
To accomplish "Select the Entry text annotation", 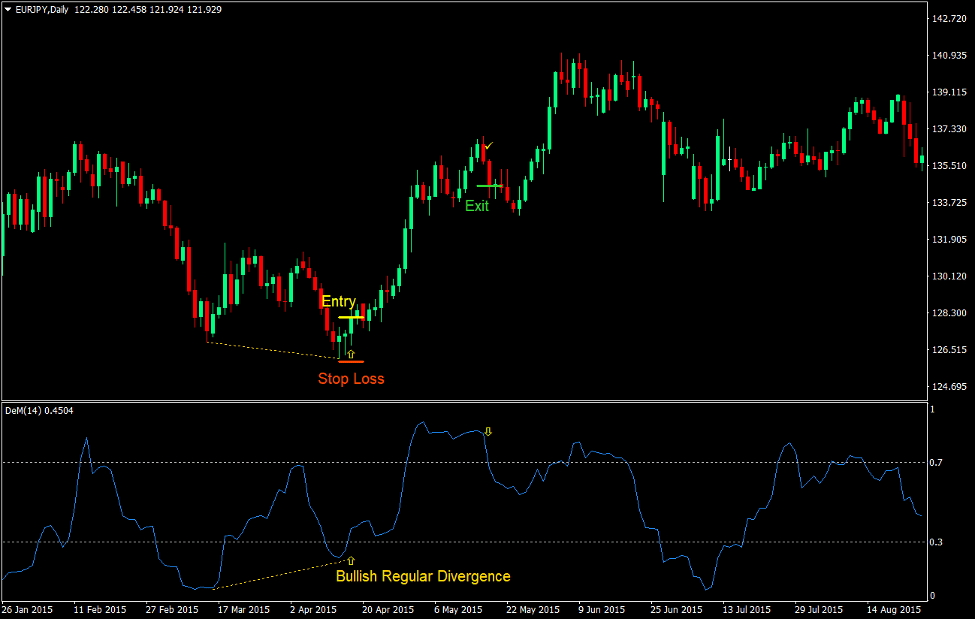I will coord(338,300).
